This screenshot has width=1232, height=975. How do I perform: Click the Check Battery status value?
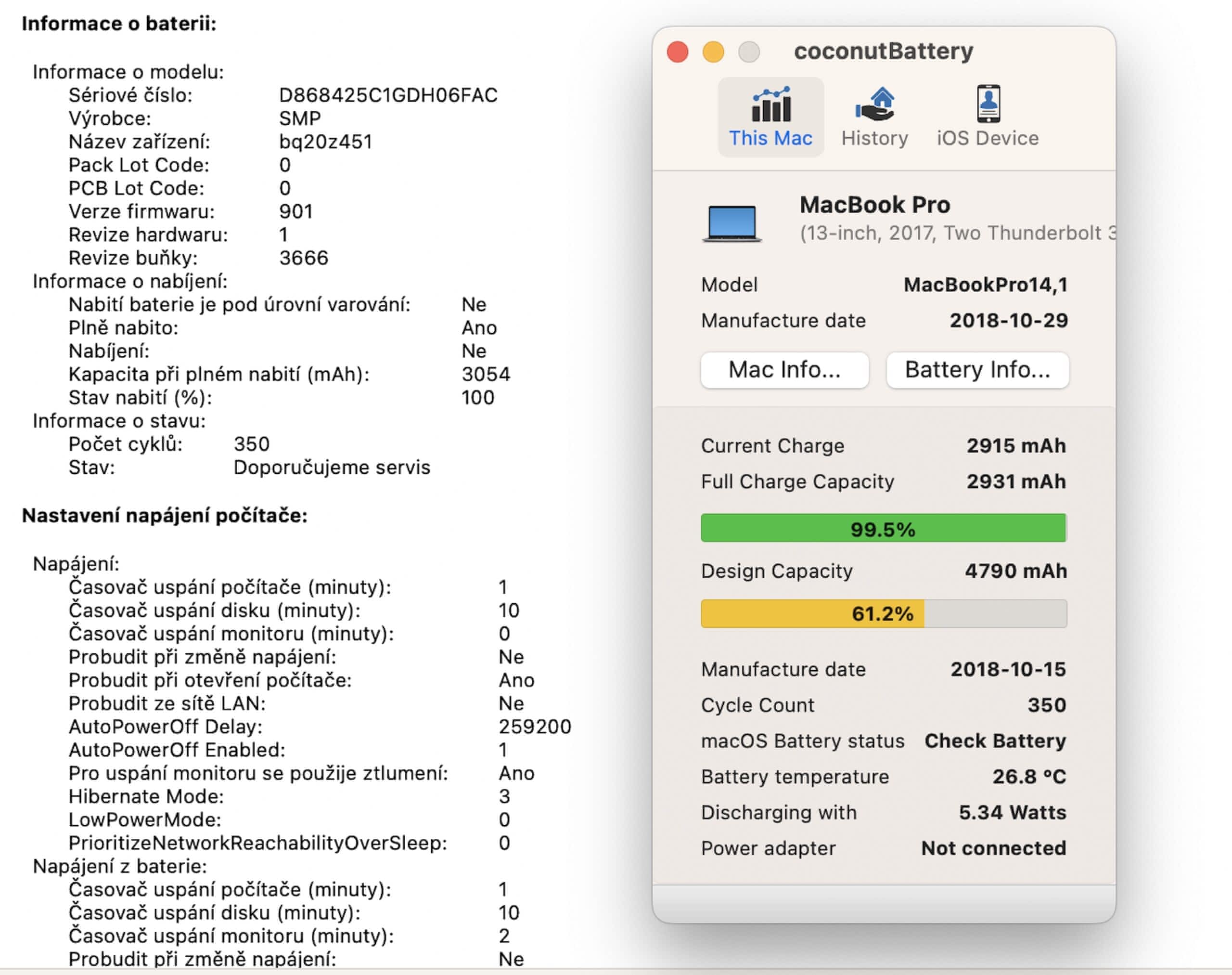tap(995, 741)
